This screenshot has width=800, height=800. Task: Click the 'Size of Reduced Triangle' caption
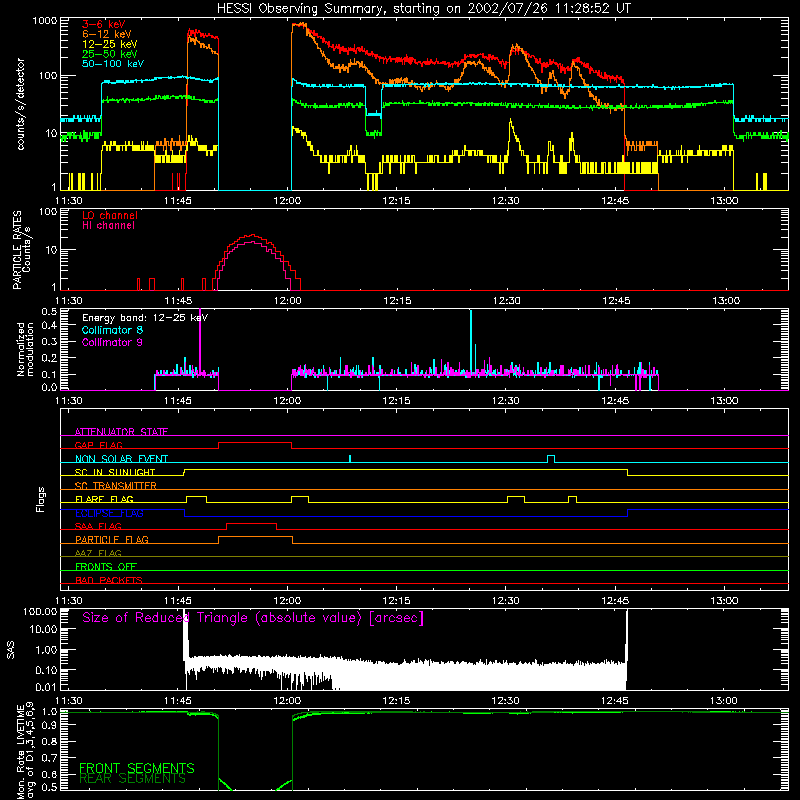coord(253,618)
